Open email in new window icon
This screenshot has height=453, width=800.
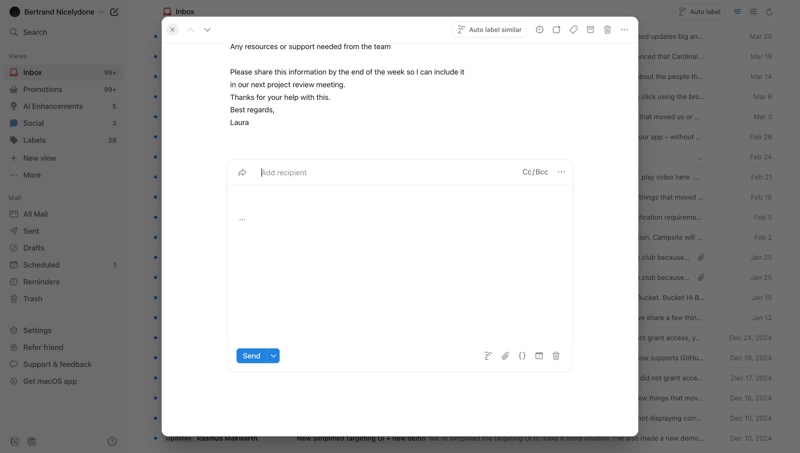click(556, 30)
